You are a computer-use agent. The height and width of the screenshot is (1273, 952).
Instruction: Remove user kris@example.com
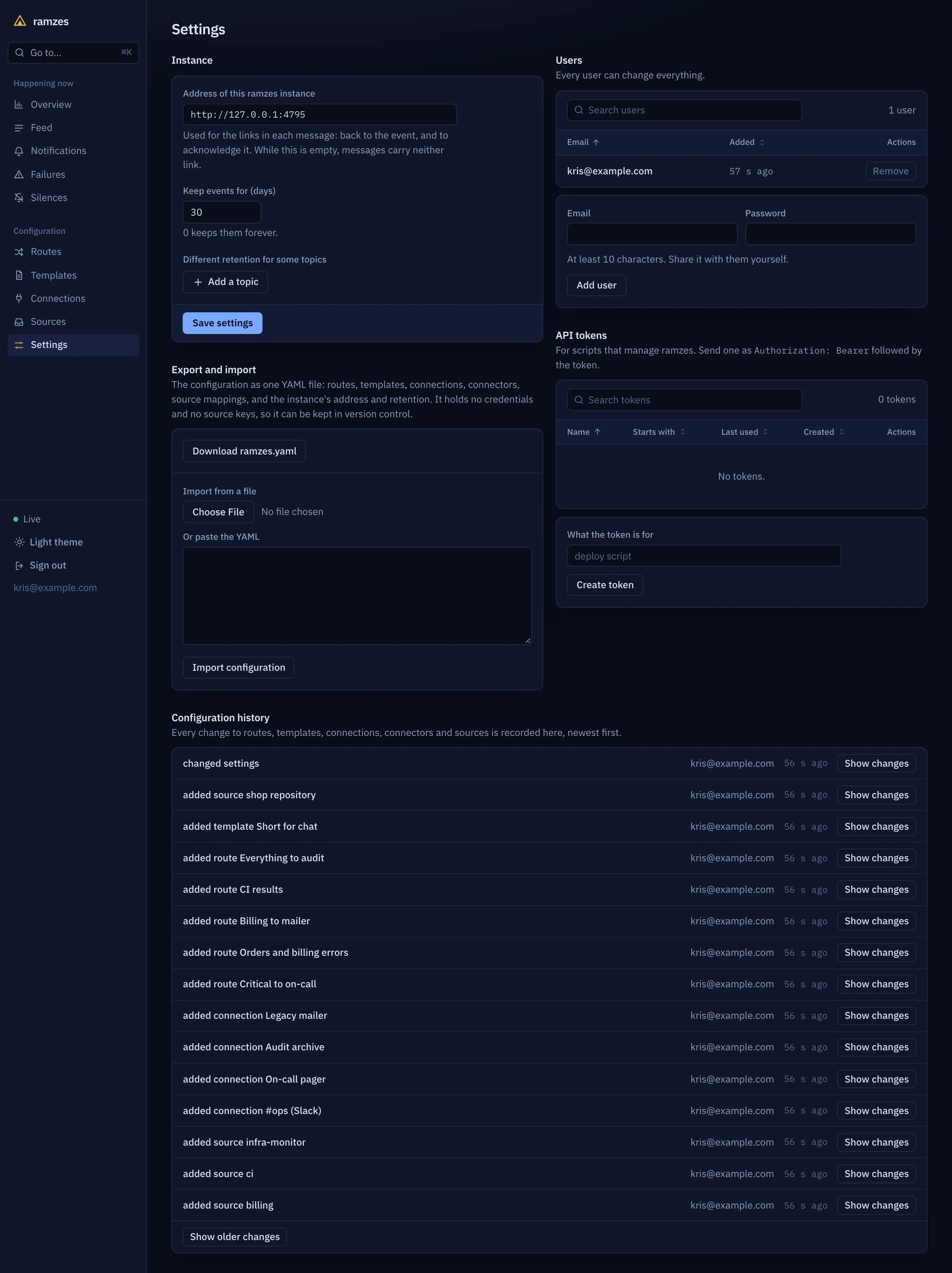tap(890, 171)
